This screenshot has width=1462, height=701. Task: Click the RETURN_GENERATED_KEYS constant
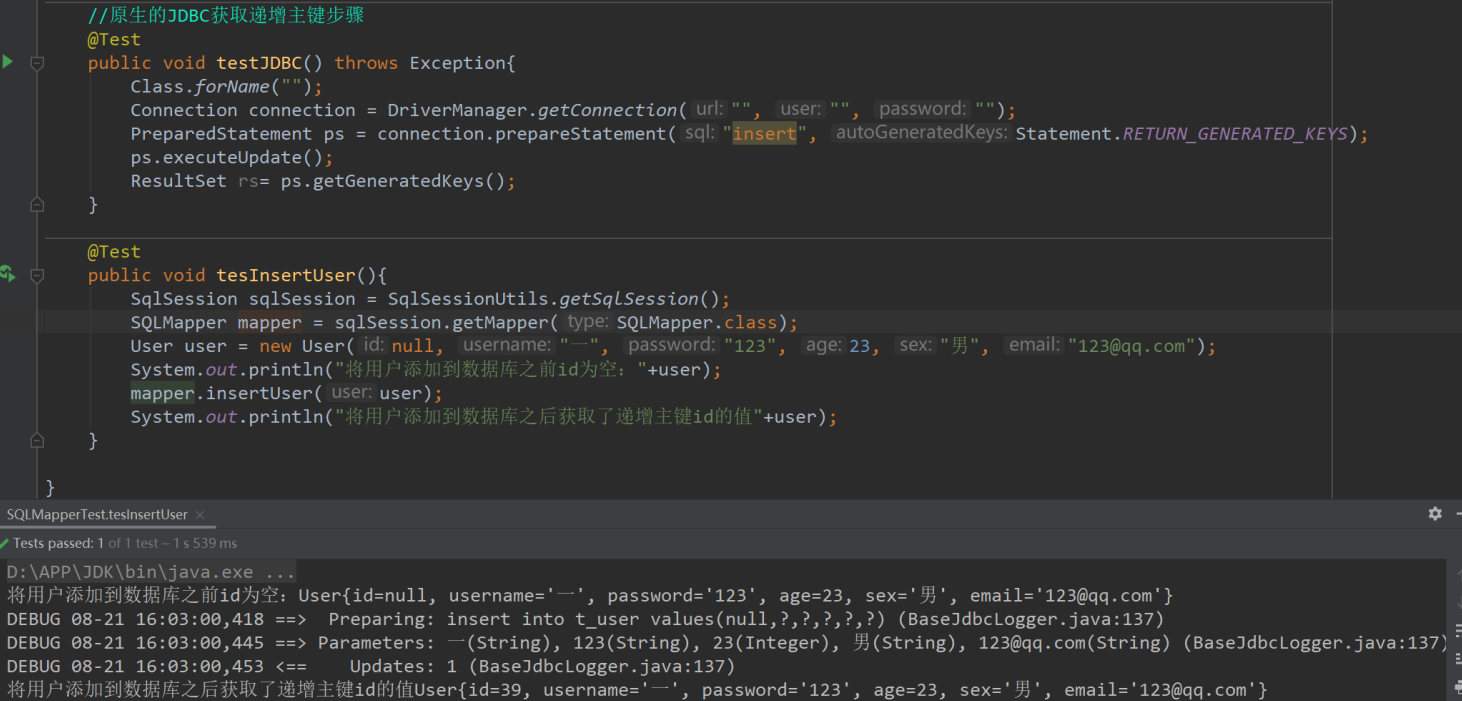[1235, 134]
